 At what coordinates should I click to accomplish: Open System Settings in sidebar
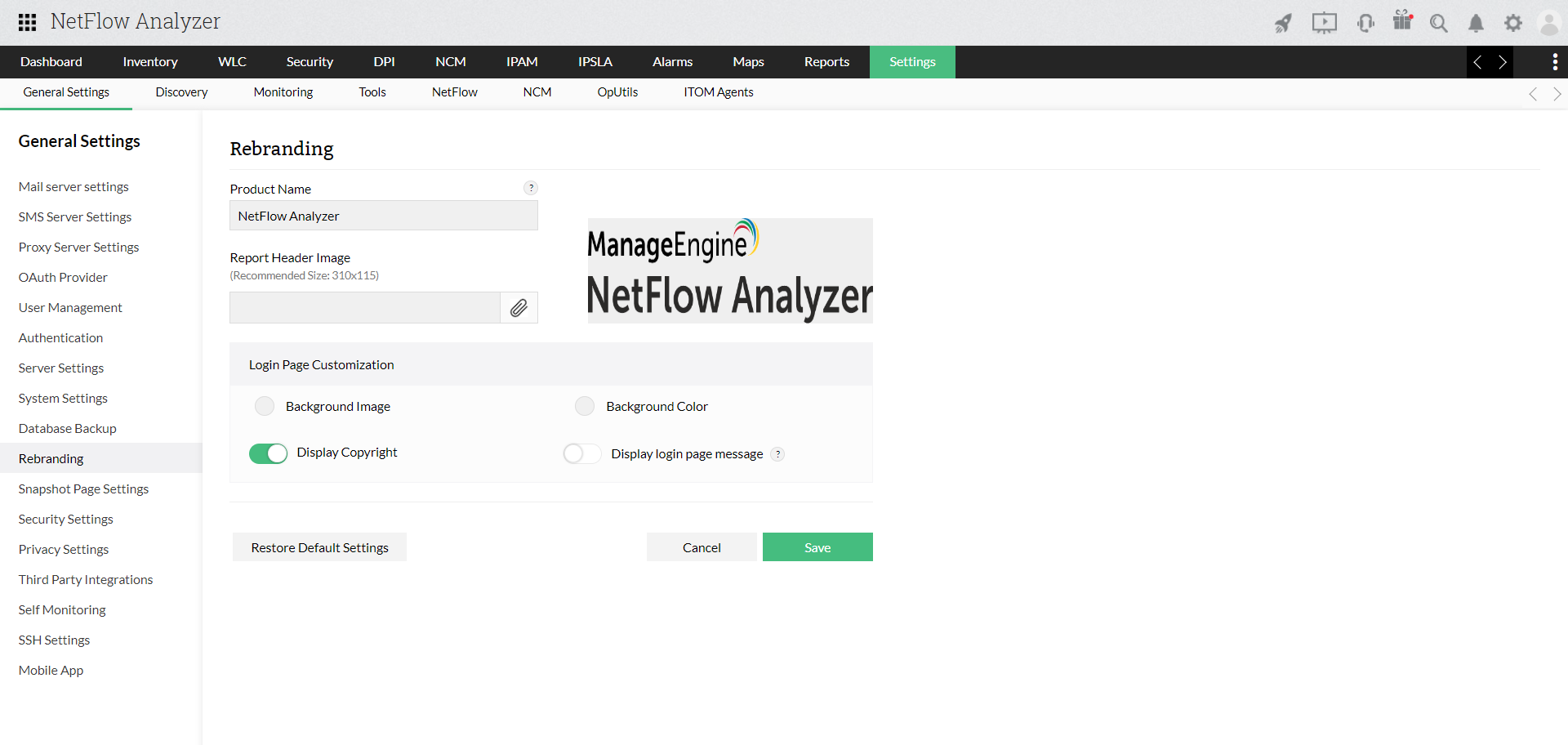63,399
